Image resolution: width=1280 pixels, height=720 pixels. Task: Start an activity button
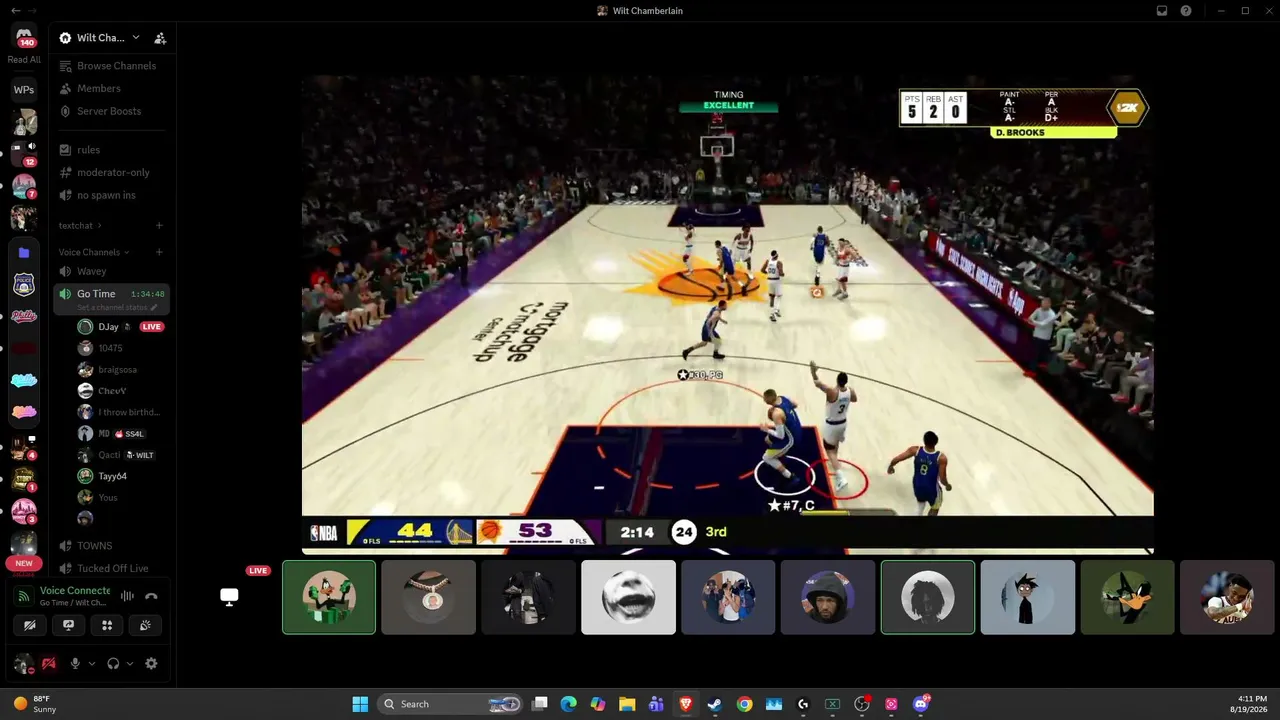[x=107, y=625]
